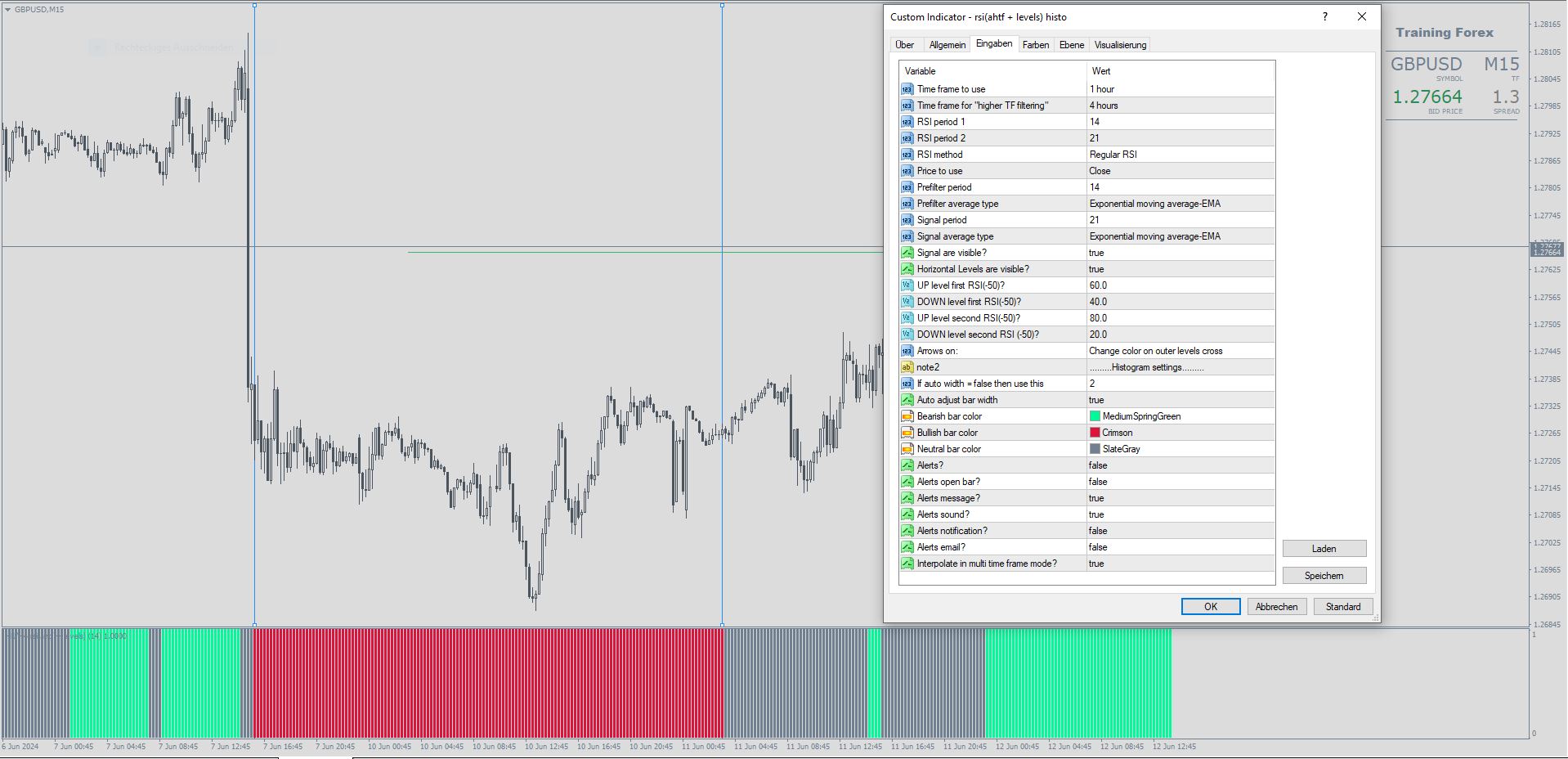Image resolution: width=1568 pixels, height=759 pixels.
Task: Select the icon beside 'Alerts notification?'
Action: point(907,531)
